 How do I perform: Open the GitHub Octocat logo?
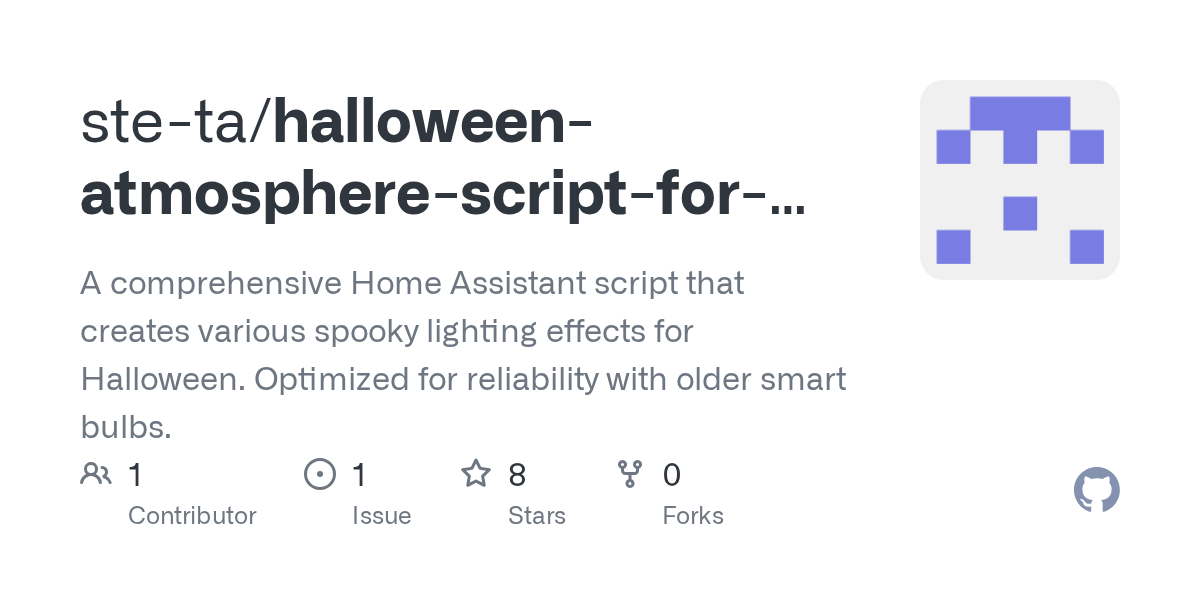point(1096,491)
